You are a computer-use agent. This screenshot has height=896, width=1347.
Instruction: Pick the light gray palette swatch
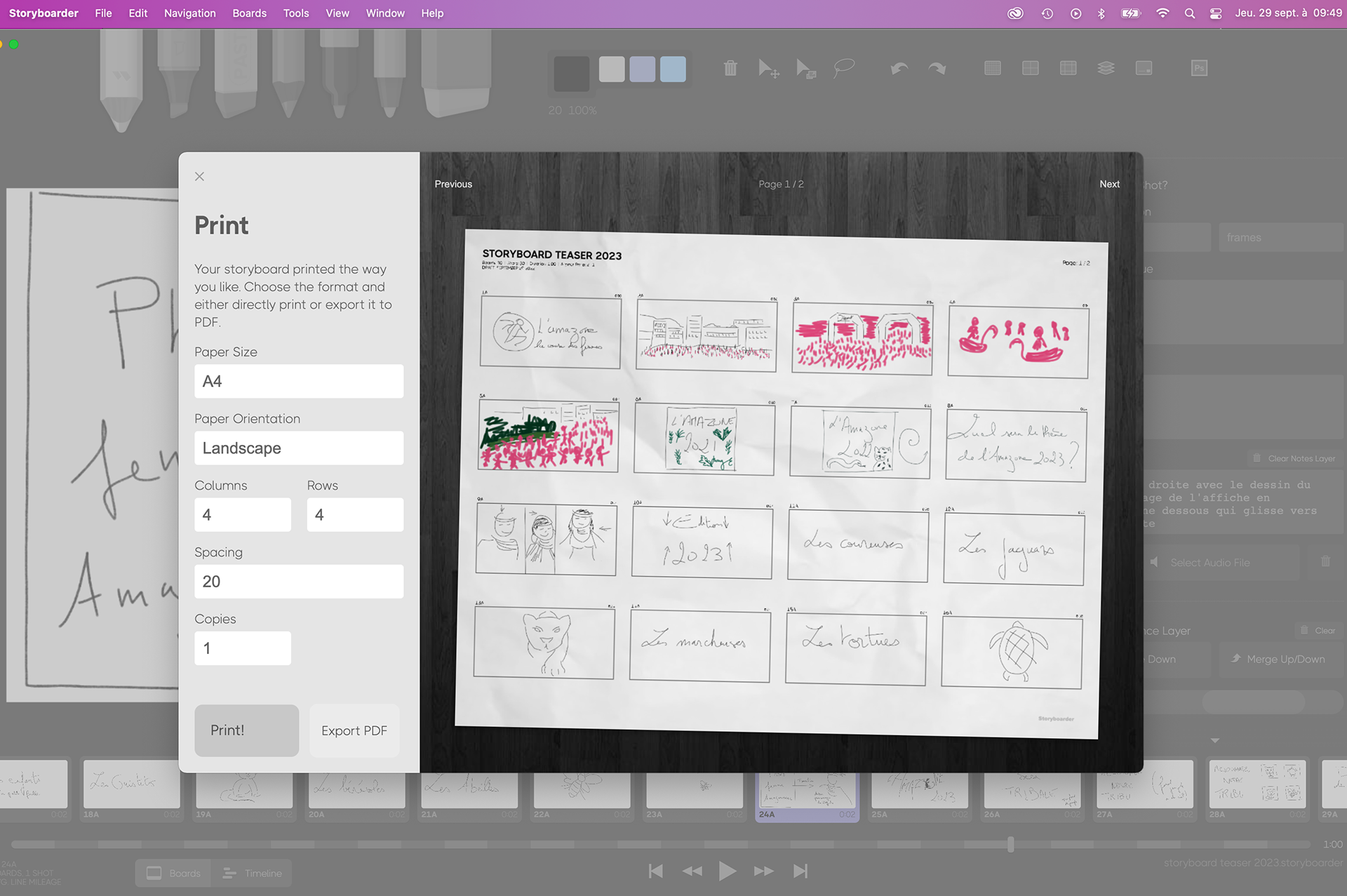(612, 69)
